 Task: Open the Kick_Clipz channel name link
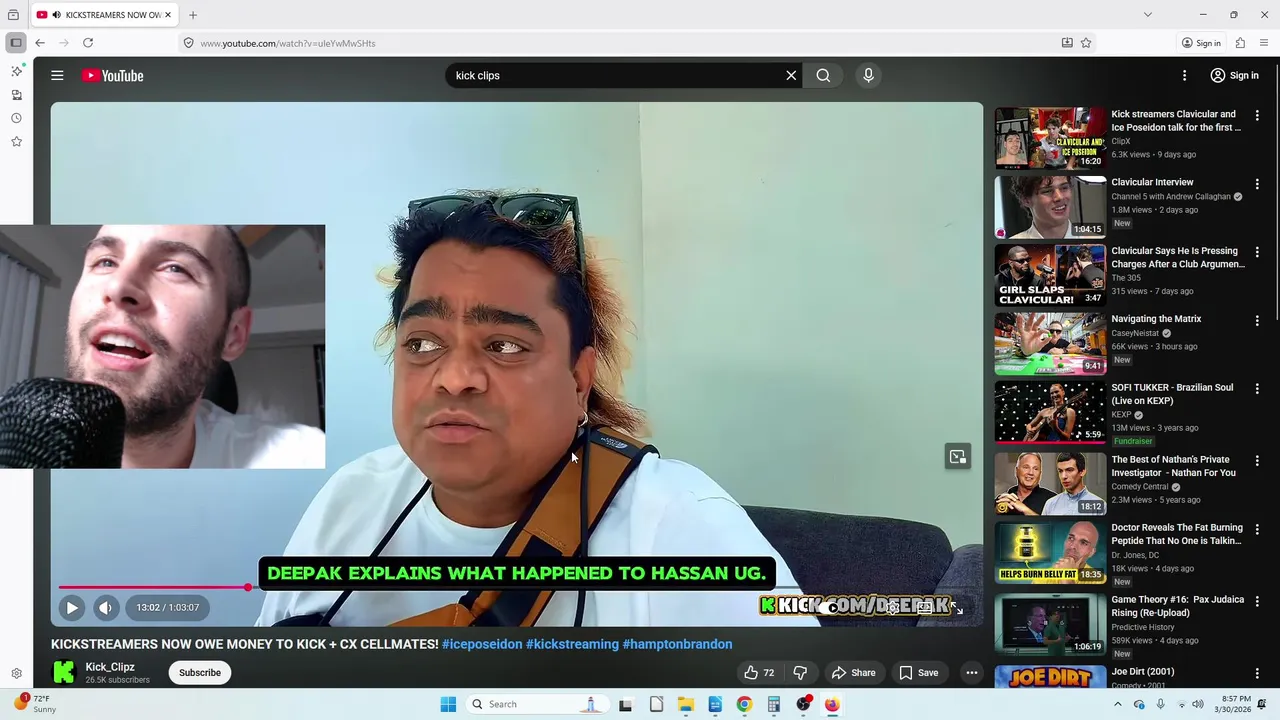click(110, 667)
